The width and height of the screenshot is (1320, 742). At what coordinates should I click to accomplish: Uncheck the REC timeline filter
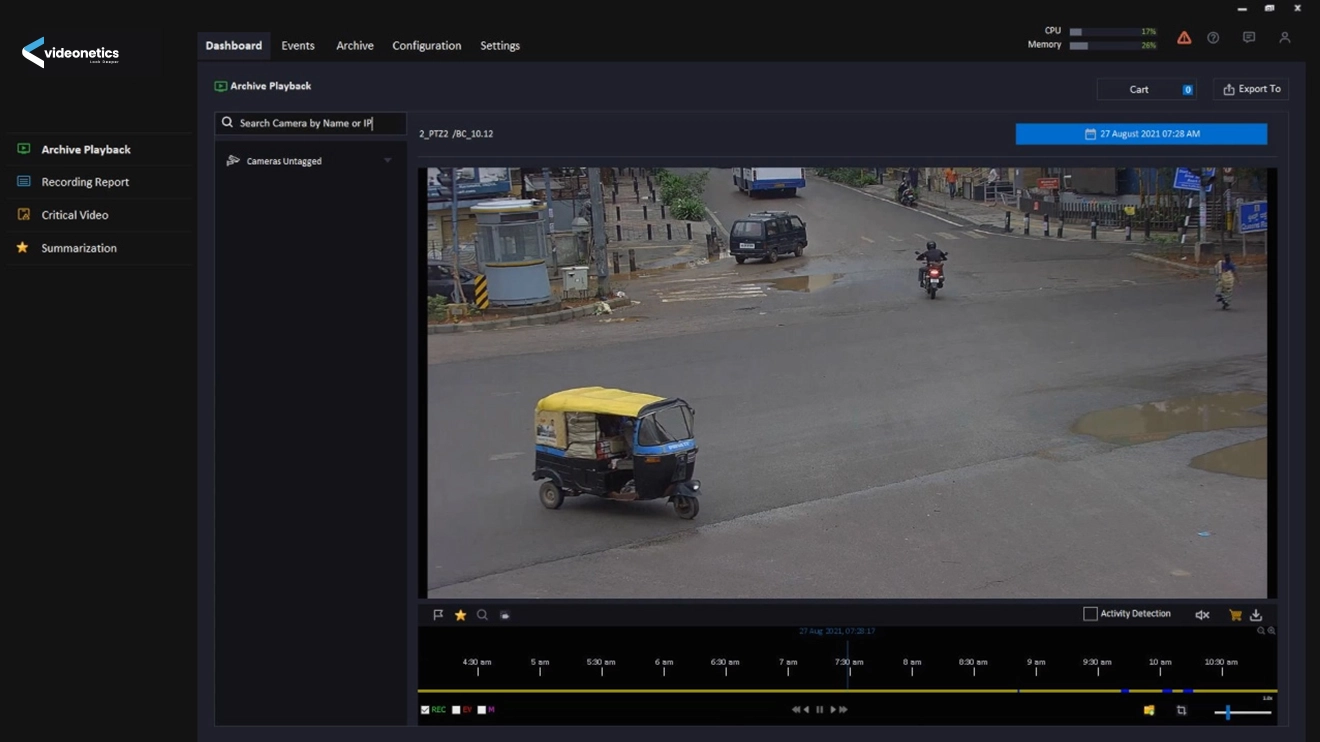[x=425, y=710]
